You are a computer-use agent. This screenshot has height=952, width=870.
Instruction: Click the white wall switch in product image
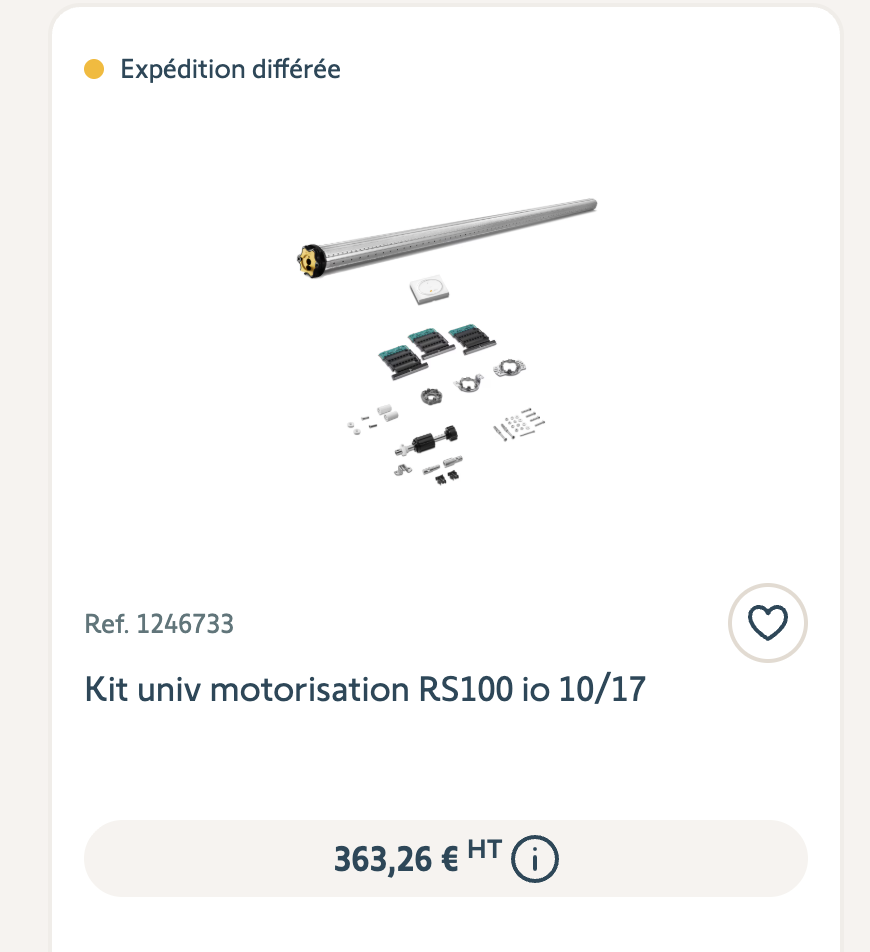coord(428,291)
